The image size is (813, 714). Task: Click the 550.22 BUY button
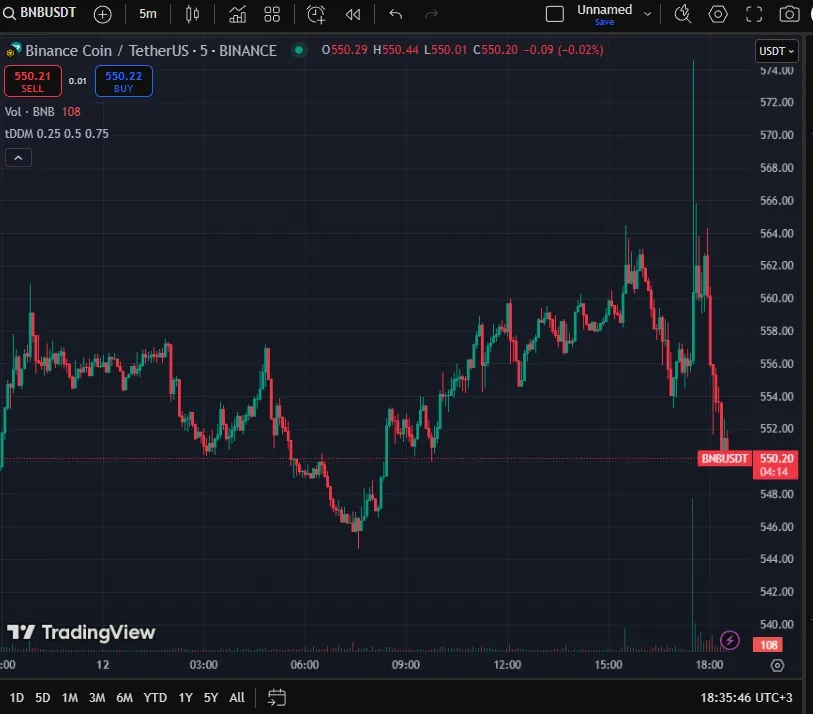(123, 81)
